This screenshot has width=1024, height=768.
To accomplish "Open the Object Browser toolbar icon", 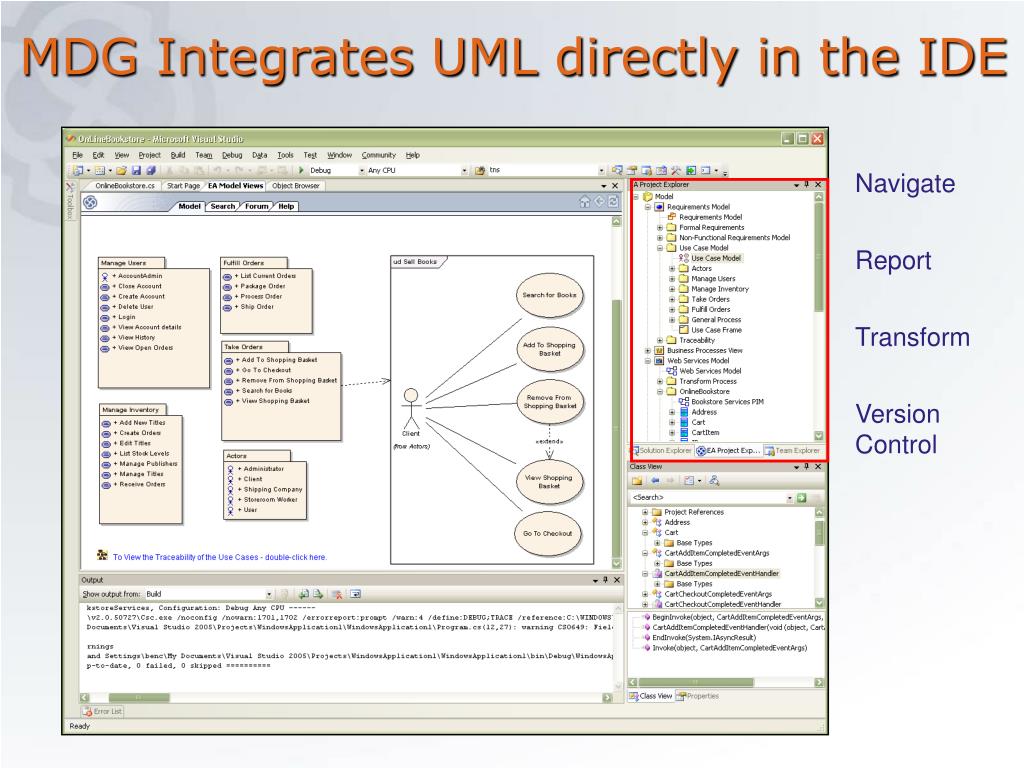I will click(661, 170).
